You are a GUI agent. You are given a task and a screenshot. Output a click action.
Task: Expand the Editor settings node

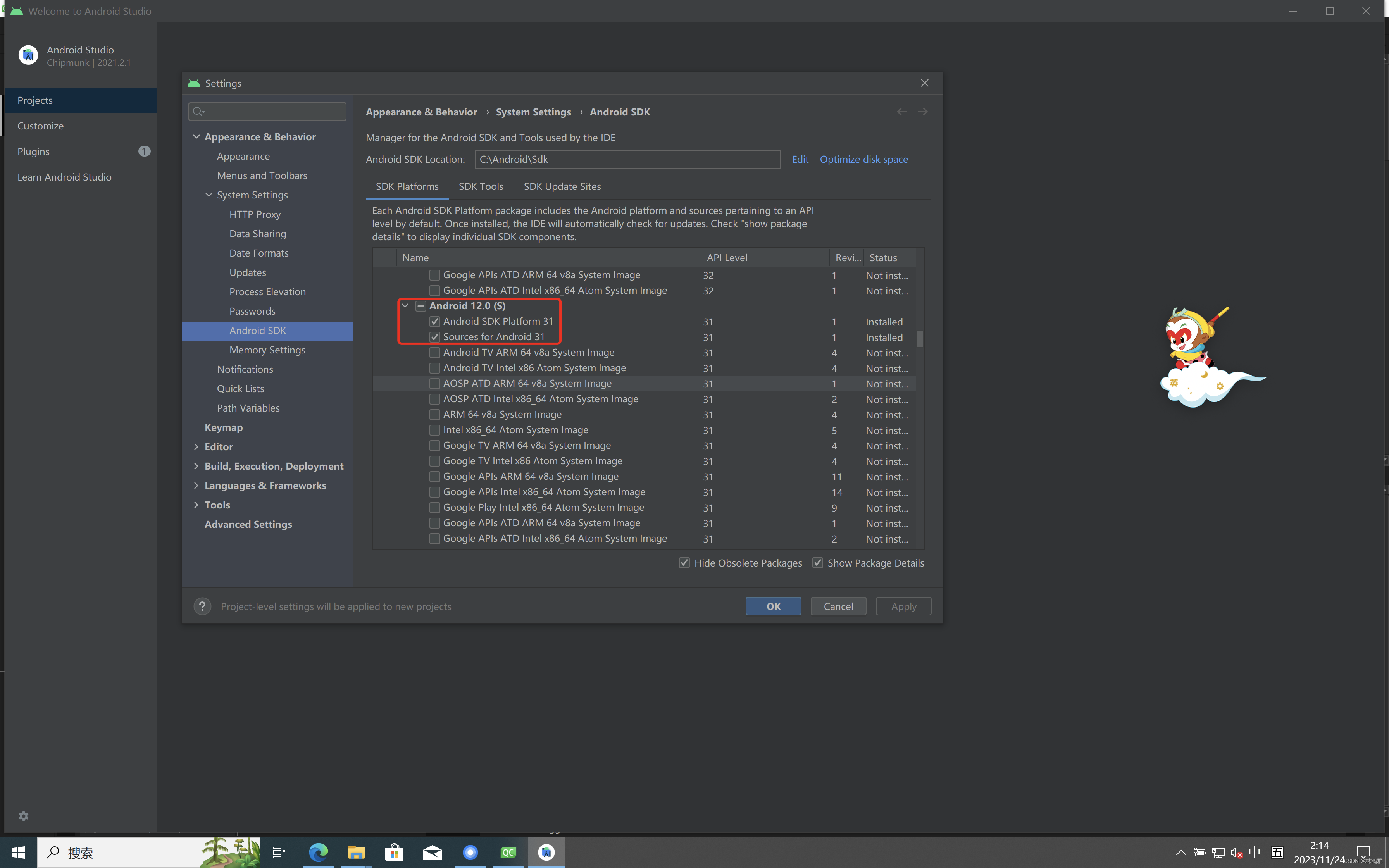pos(196,447)
